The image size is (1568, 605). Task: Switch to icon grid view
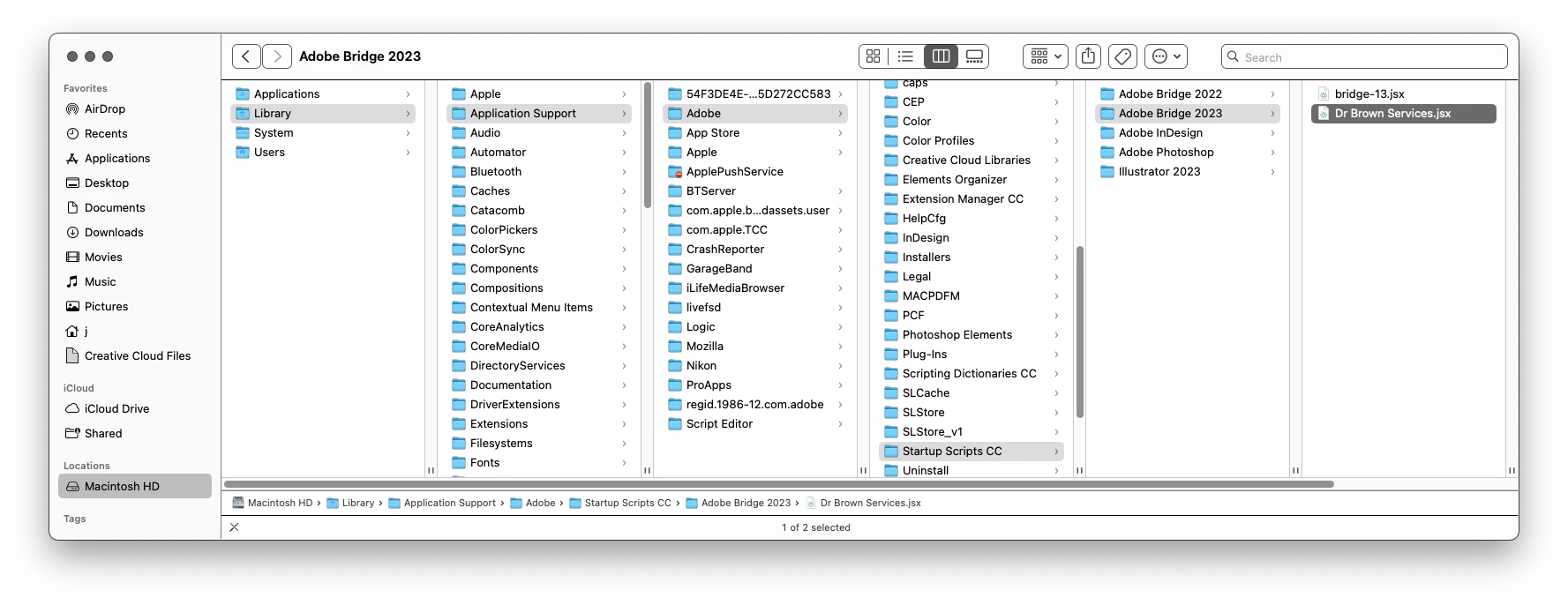[x=874, y=56]
